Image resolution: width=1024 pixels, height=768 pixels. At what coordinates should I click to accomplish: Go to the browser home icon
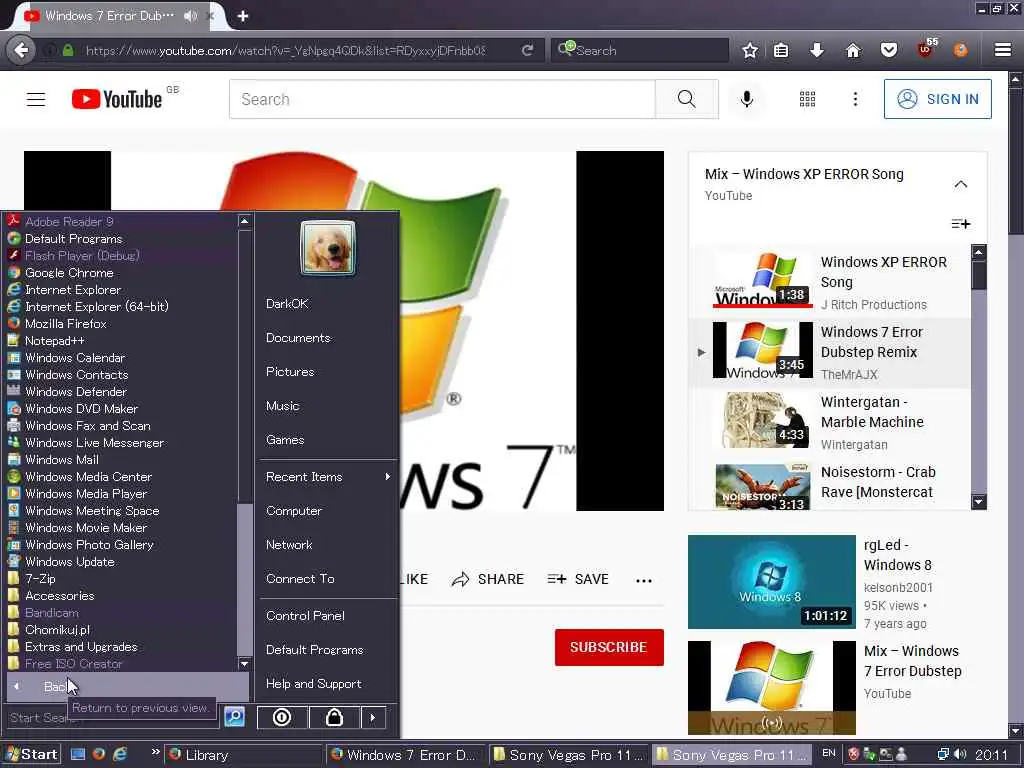click(853, 50)
